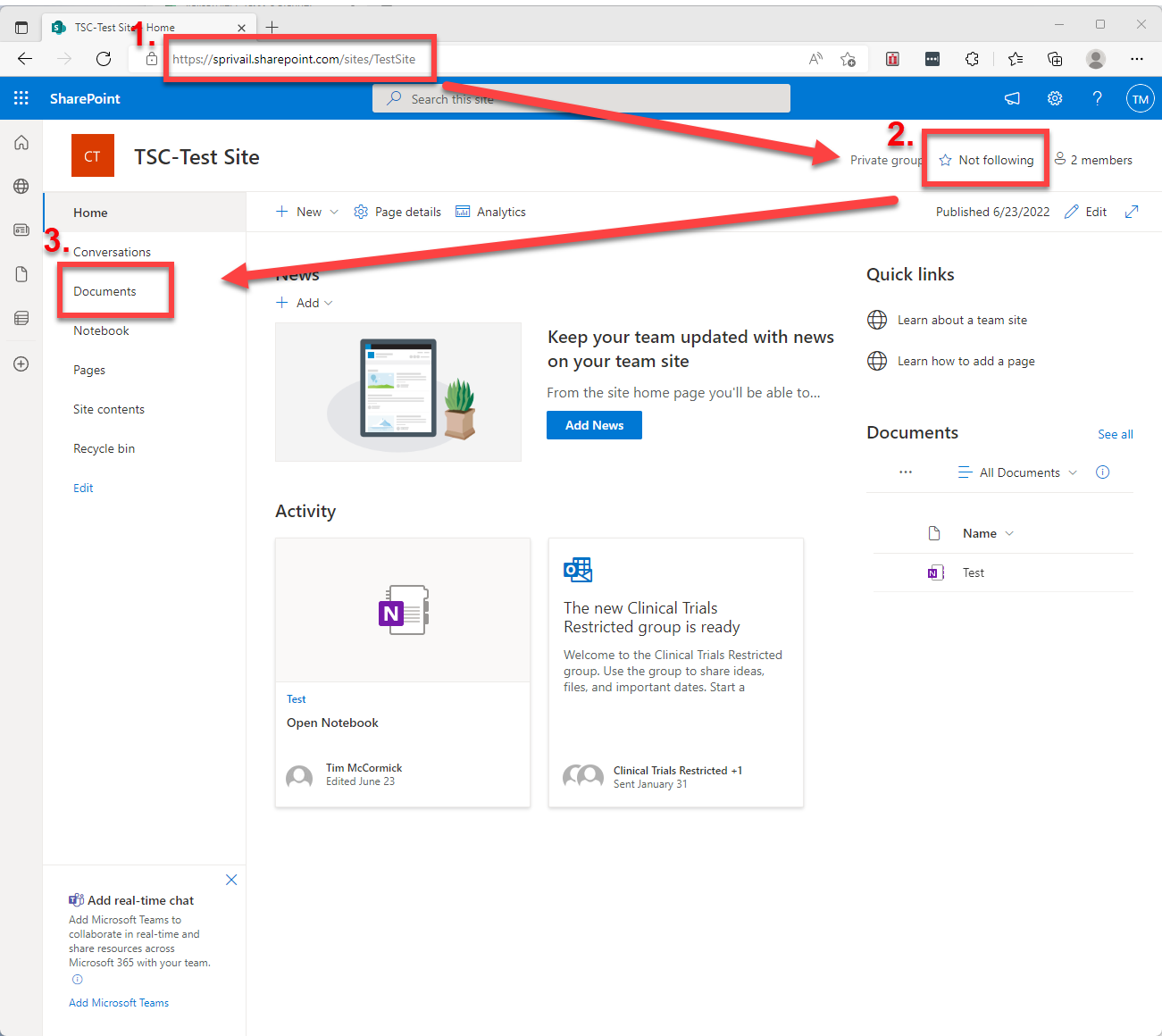This screenshot has width=1162, height=1036.
Task: Open the Read aloud icon in address bar
Action: [x=815, y=59]
